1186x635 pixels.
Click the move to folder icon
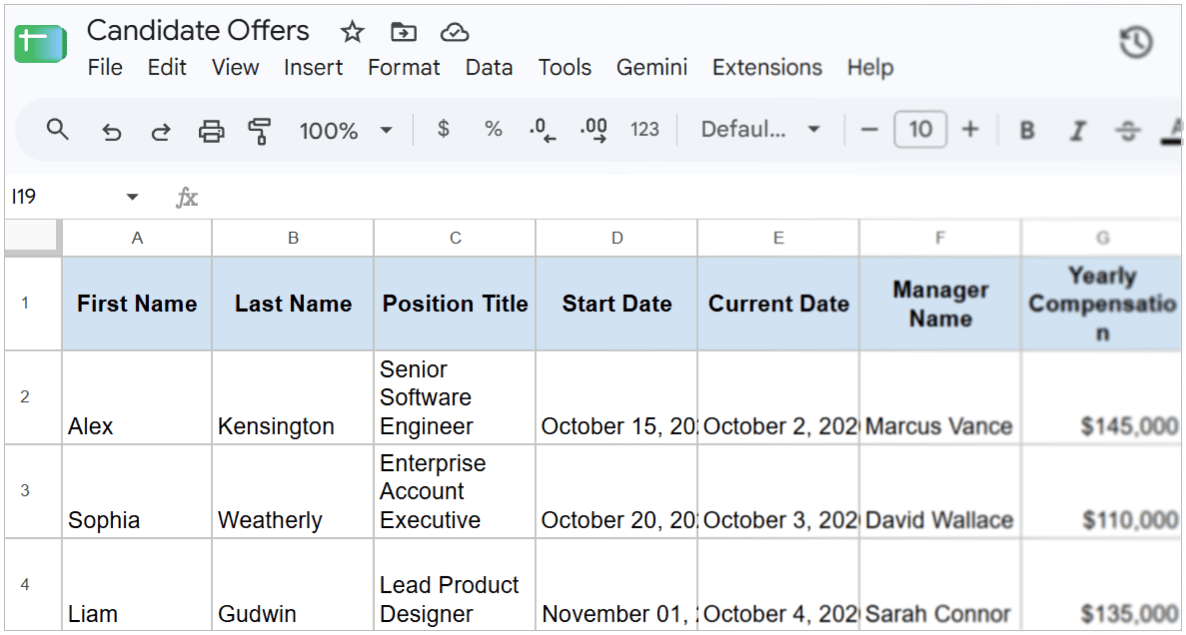coord(403,32)
